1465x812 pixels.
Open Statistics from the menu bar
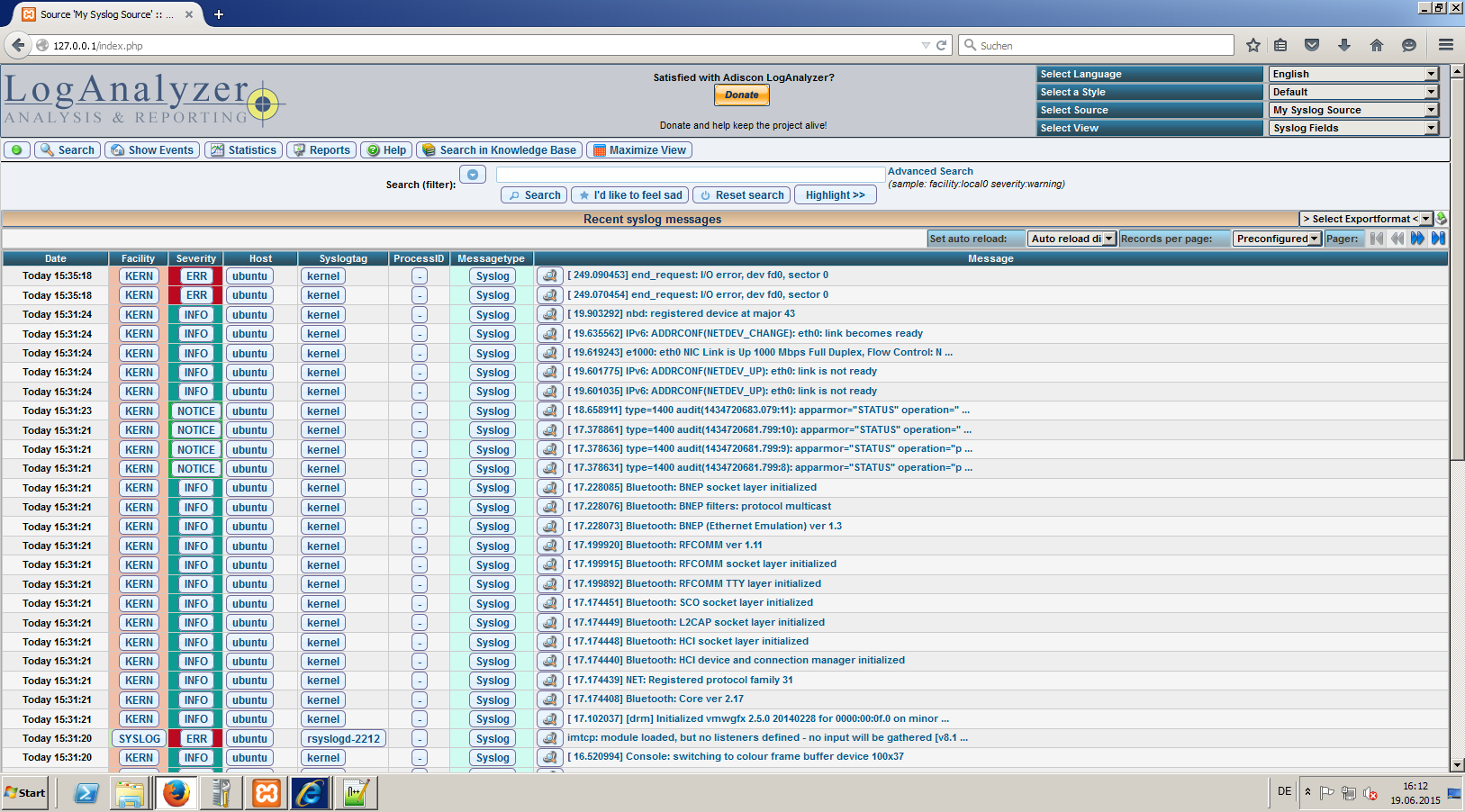tap(243, 150)
